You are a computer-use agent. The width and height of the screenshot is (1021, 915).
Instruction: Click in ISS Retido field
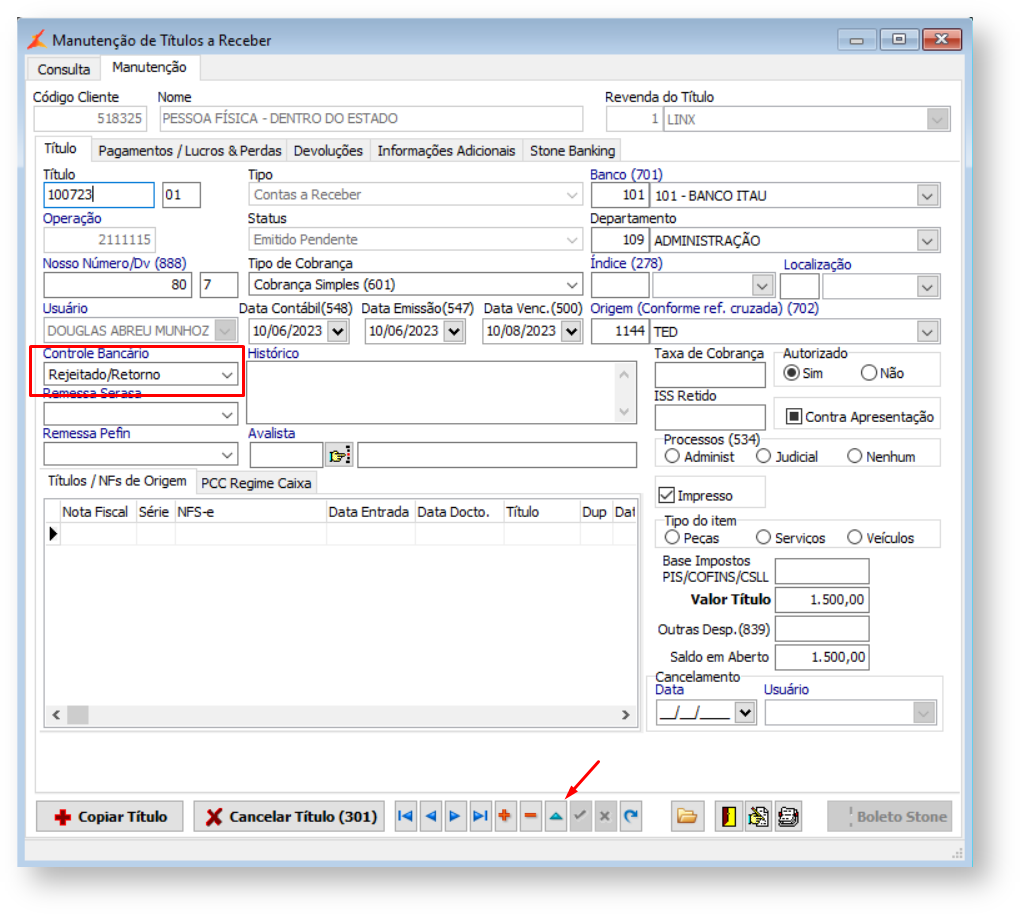(710, 417)
